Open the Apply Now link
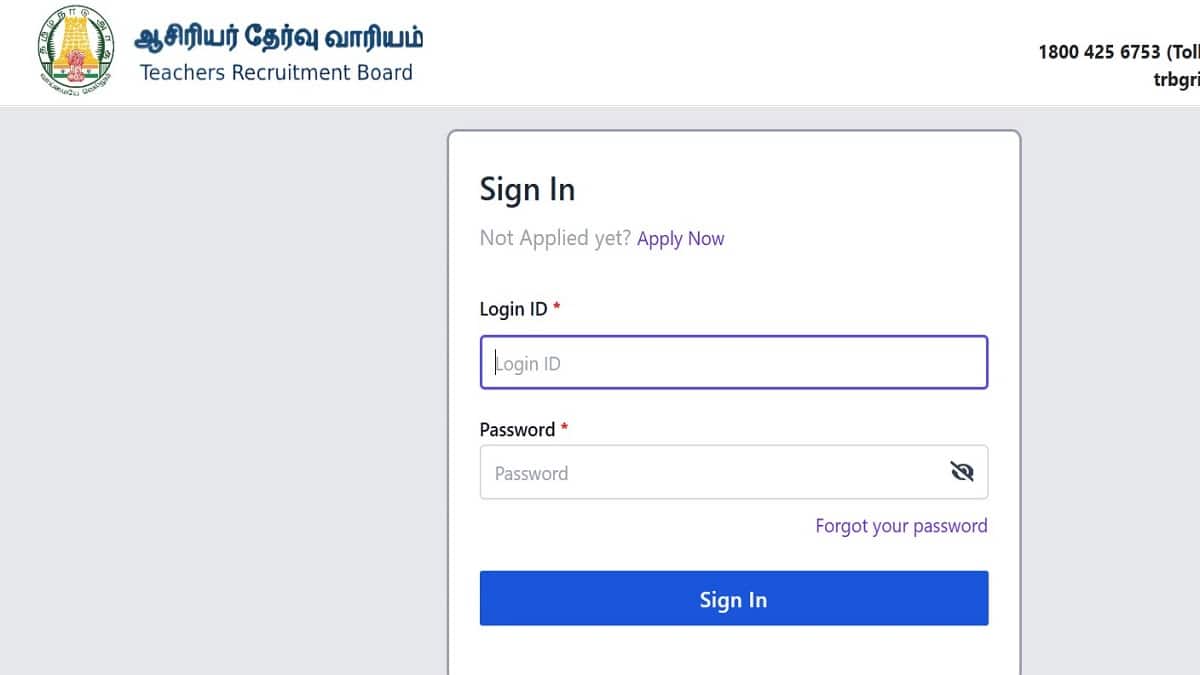This screenshot has height=675, width=1200. coord(680,239)
